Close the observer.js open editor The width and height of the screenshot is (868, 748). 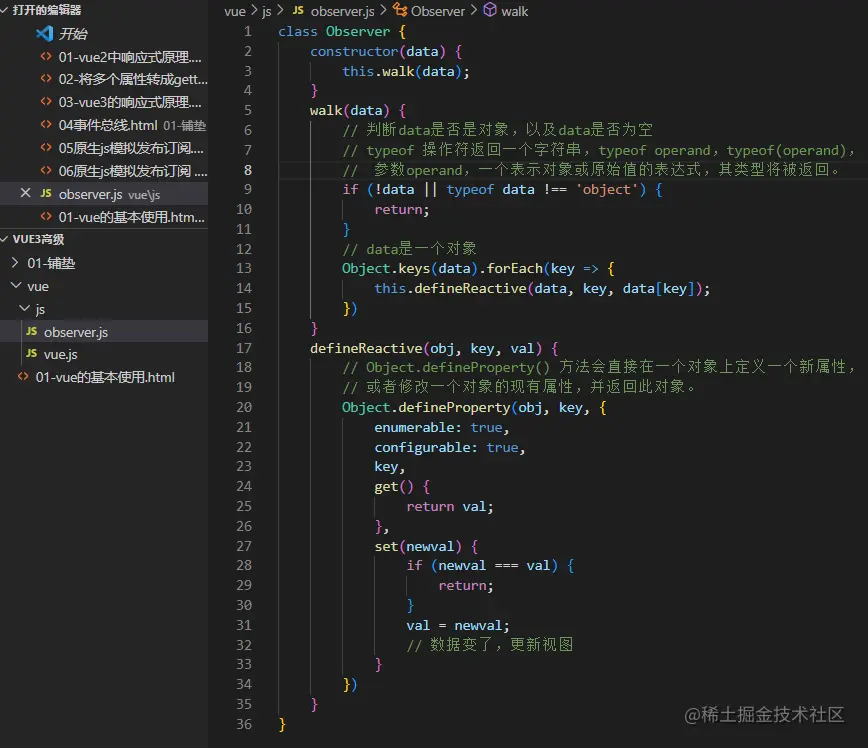tap(25, 193)
